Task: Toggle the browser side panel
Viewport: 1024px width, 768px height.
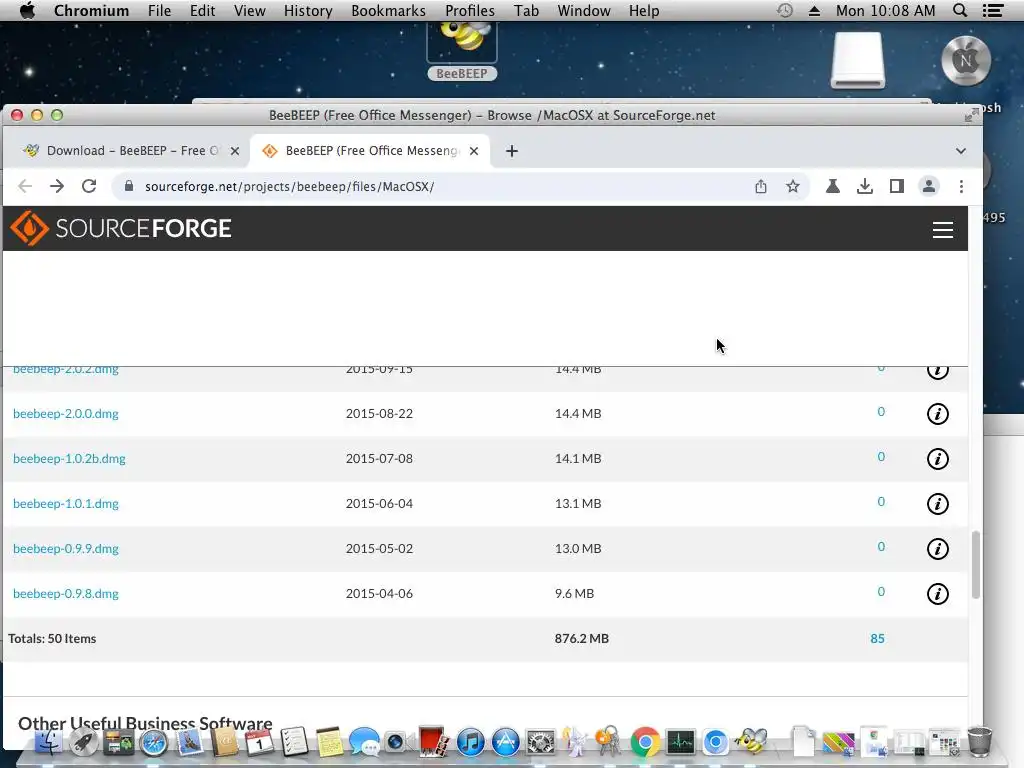Action: 896,186
